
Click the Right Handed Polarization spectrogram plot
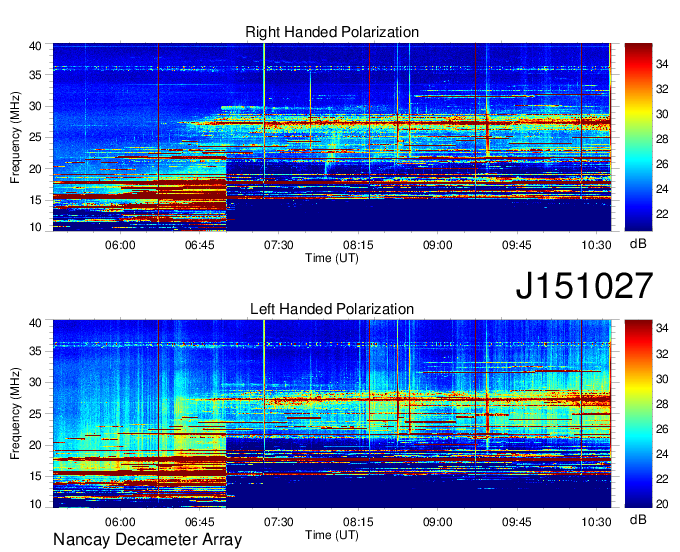(x=332, y=137)
